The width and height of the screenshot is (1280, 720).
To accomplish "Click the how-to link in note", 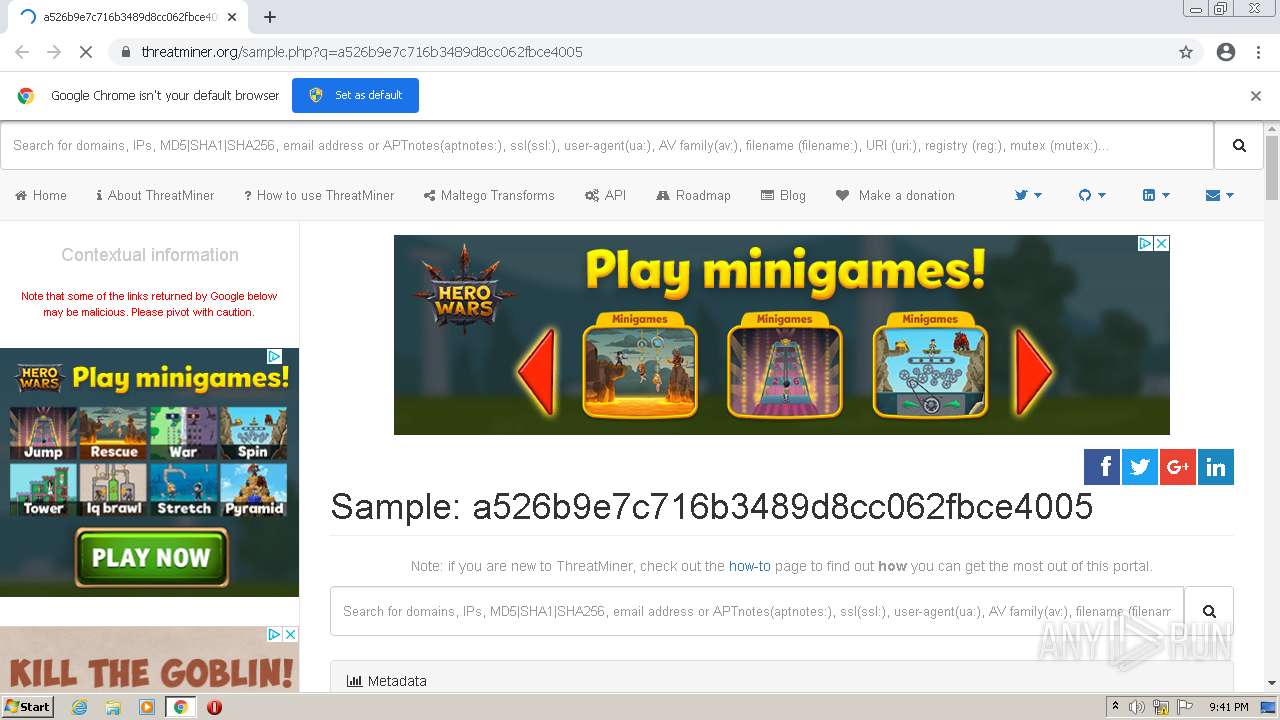I will click(750, 566).
